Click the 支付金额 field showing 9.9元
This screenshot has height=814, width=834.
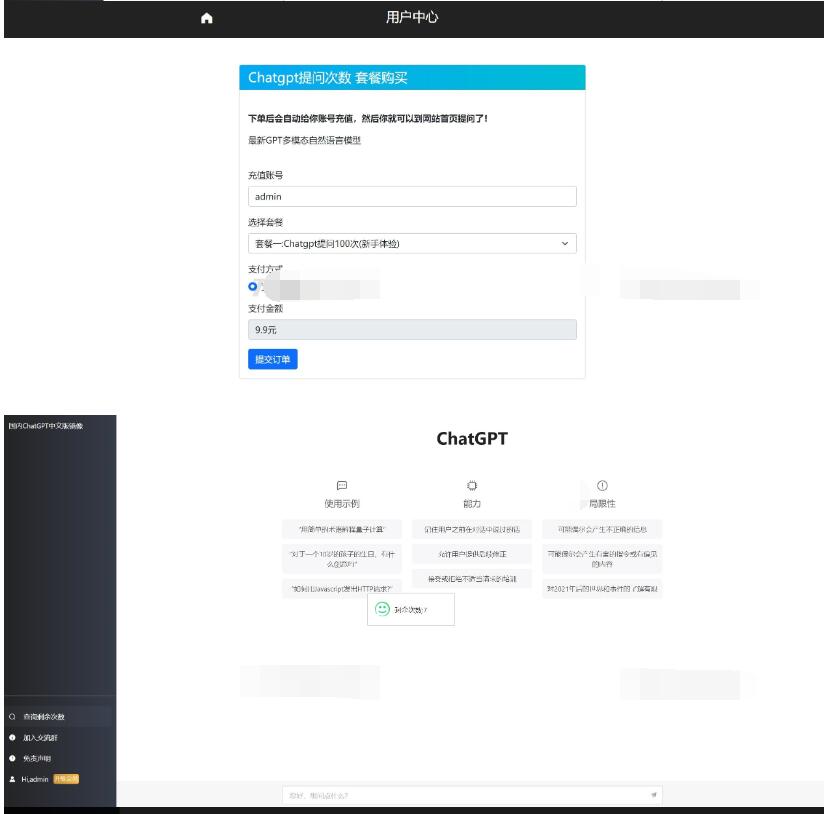click(x=412, y=331)
